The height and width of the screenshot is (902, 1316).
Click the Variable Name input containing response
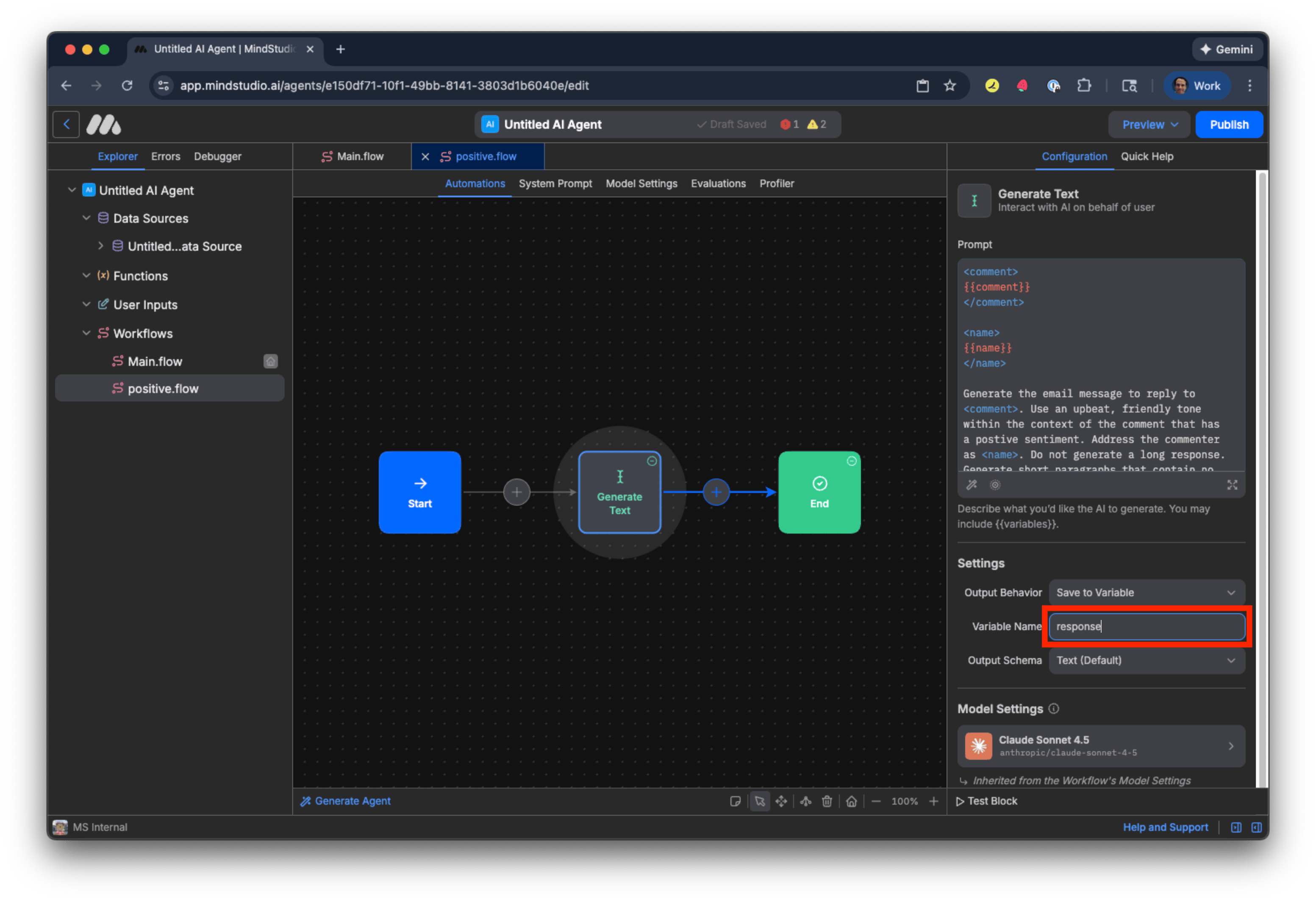click(x=1146, y=626)
